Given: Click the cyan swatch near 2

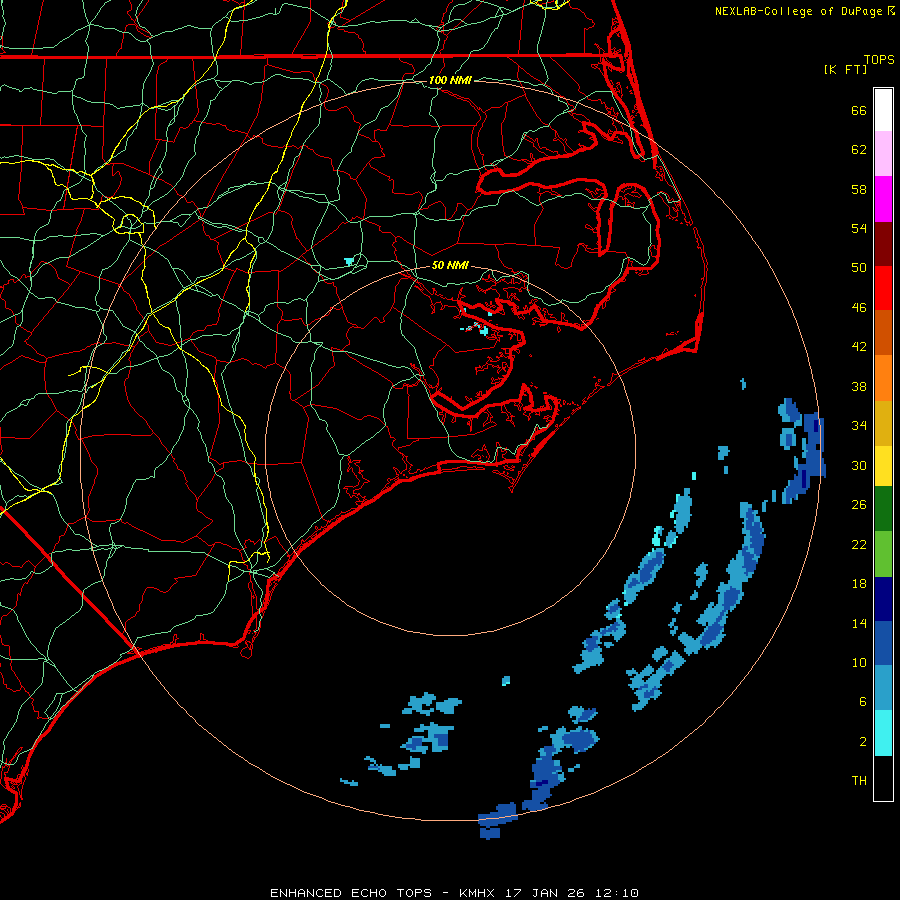Looking at the screenshot, I should pyautogui.click(x=883, y=732).
